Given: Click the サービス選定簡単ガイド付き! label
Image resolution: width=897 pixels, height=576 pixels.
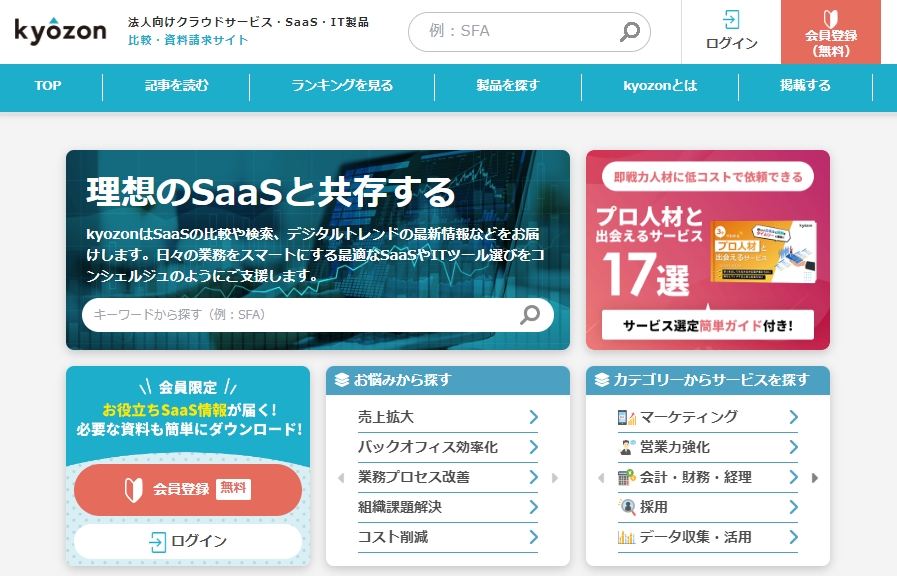Looking at the screenshot, I should pos(708,325).
